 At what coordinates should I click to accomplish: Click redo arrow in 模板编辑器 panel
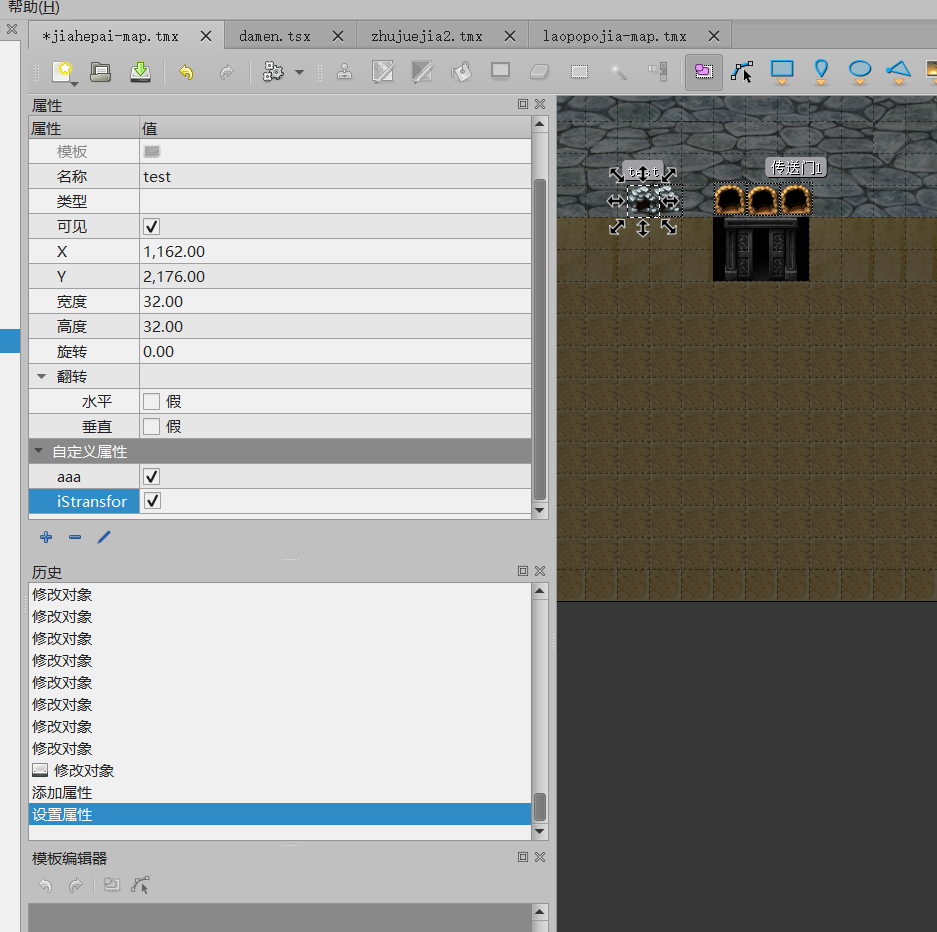coord(75,885)
